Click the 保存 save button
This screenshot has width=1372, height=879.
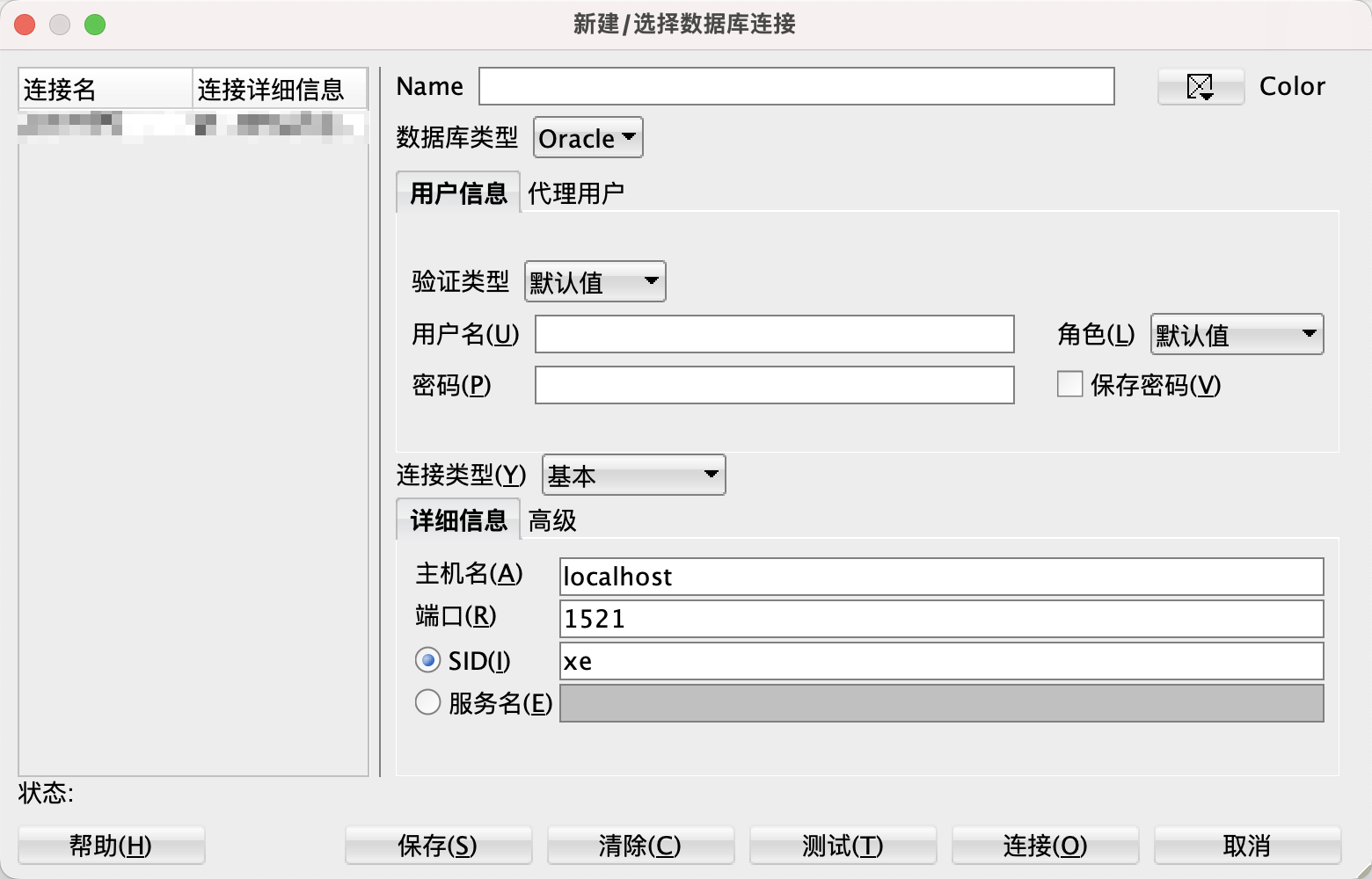tap(438, 845)
